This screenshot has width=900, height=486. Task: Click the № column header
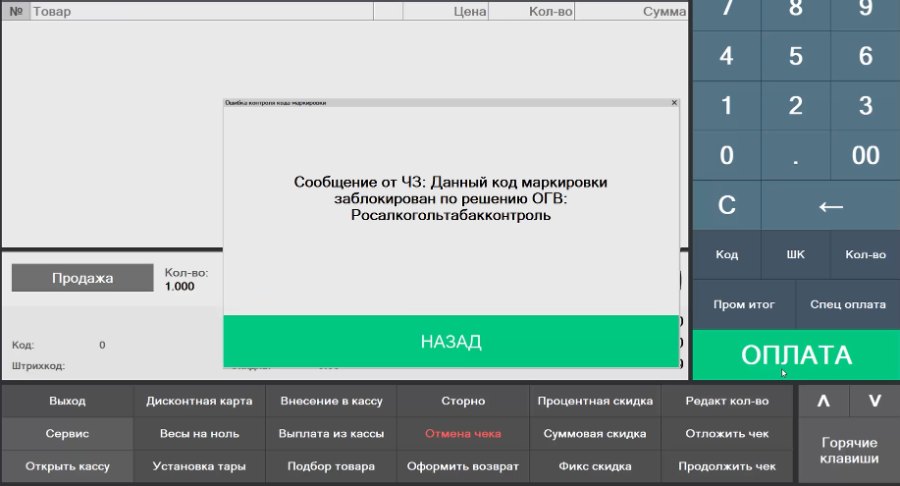click(x=16, y=11)
